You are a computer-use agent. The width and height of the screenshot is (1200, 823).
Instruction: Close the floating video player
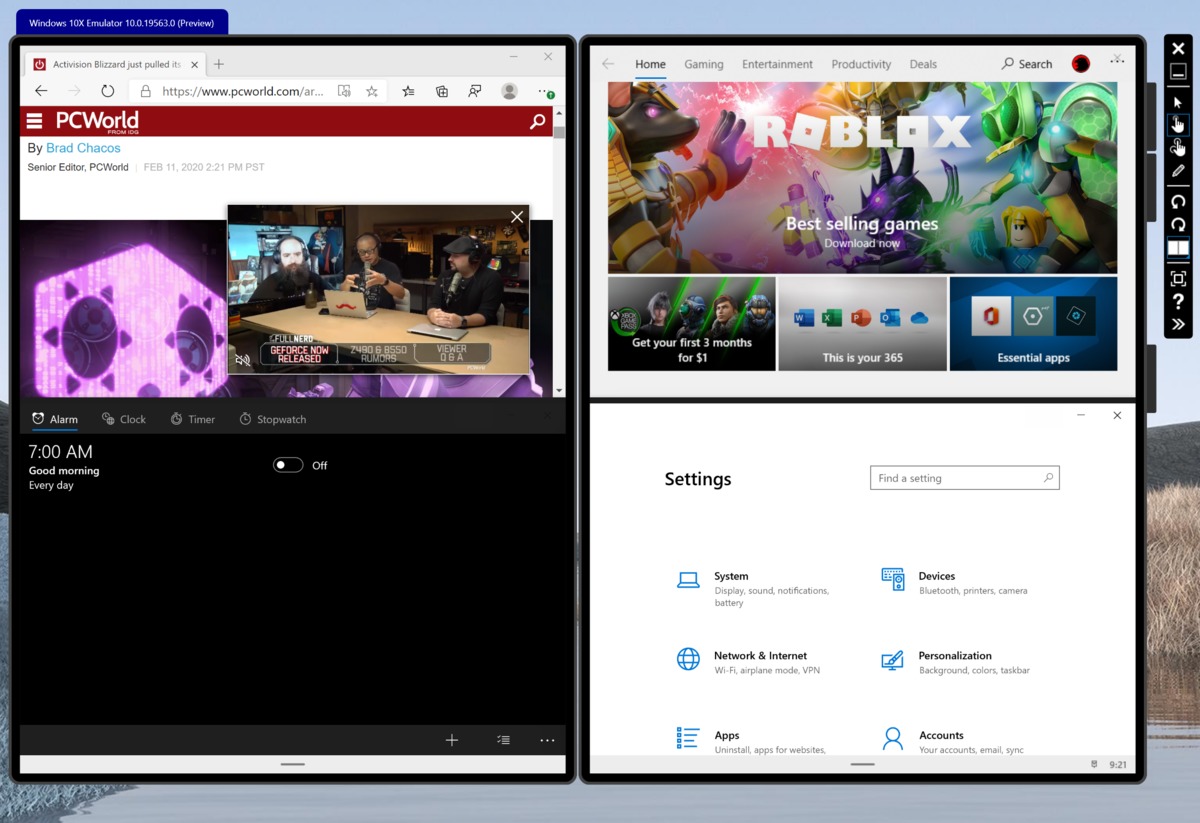(517, 217)
